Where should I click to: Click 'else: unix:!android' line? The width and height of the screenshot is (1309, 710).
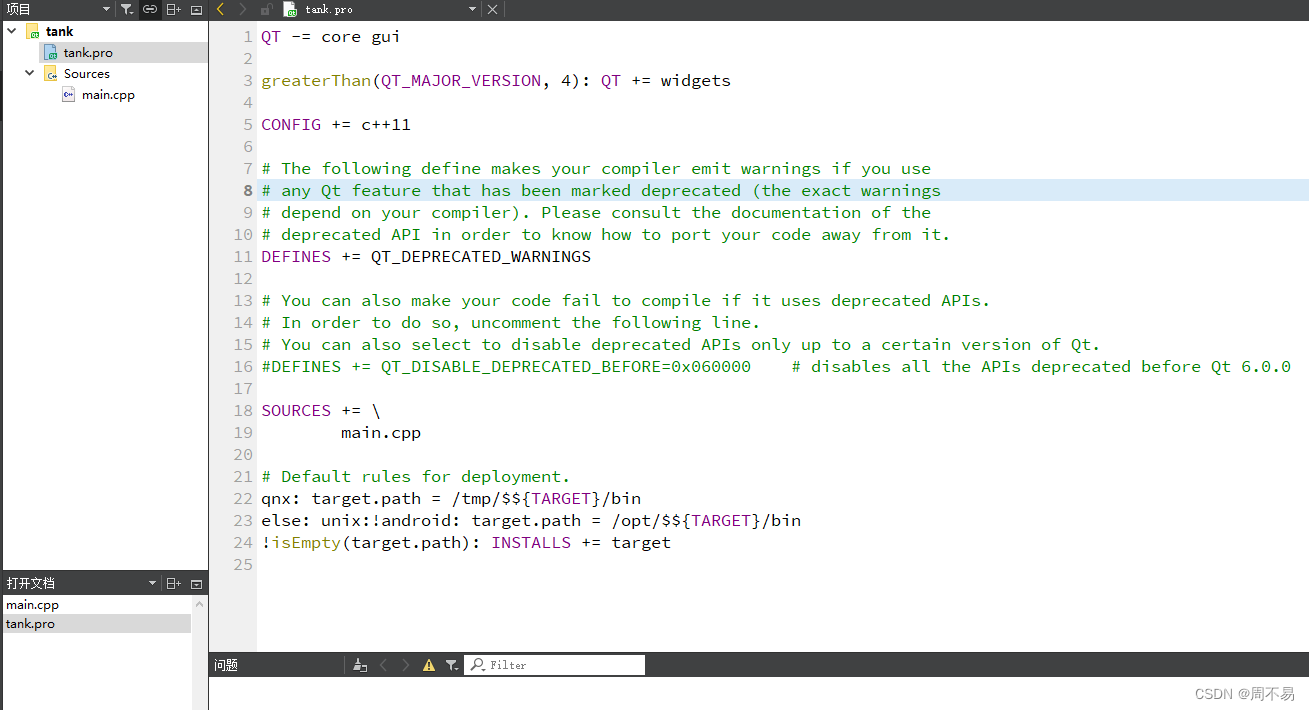coord(531,521)
